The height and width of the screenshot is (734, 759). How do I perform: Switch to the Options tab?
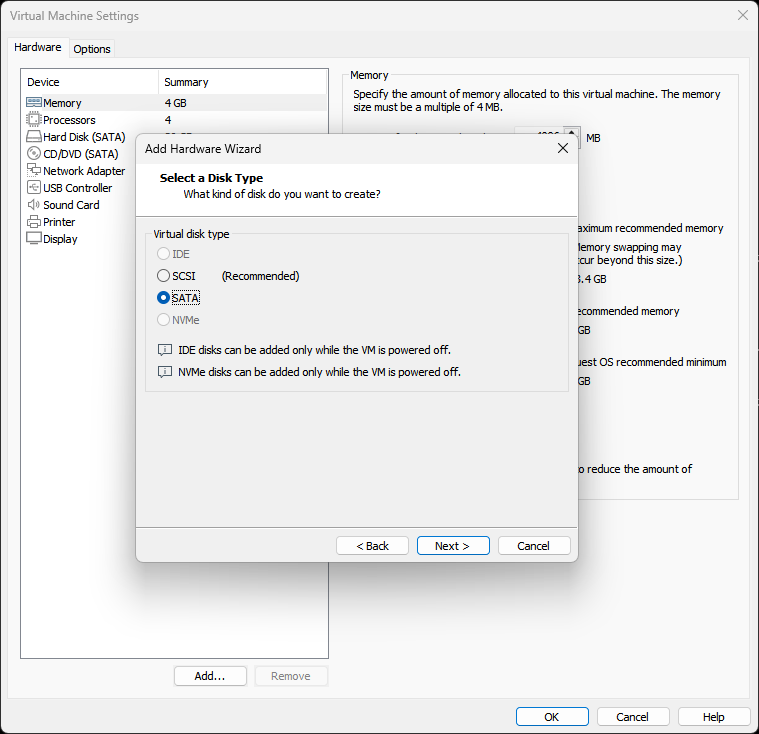(x=92, y=49)
